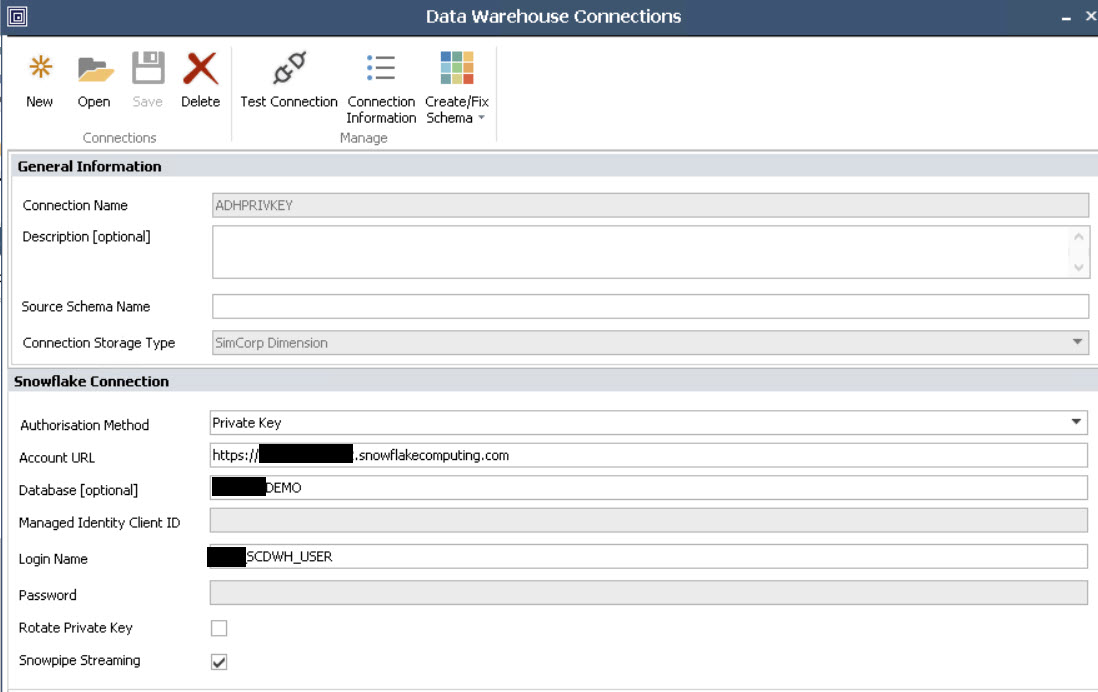The height and width of the screenshot is (692, 1098).
Task: Click into the Connection Name field
Action: click(x=650, y=205)
